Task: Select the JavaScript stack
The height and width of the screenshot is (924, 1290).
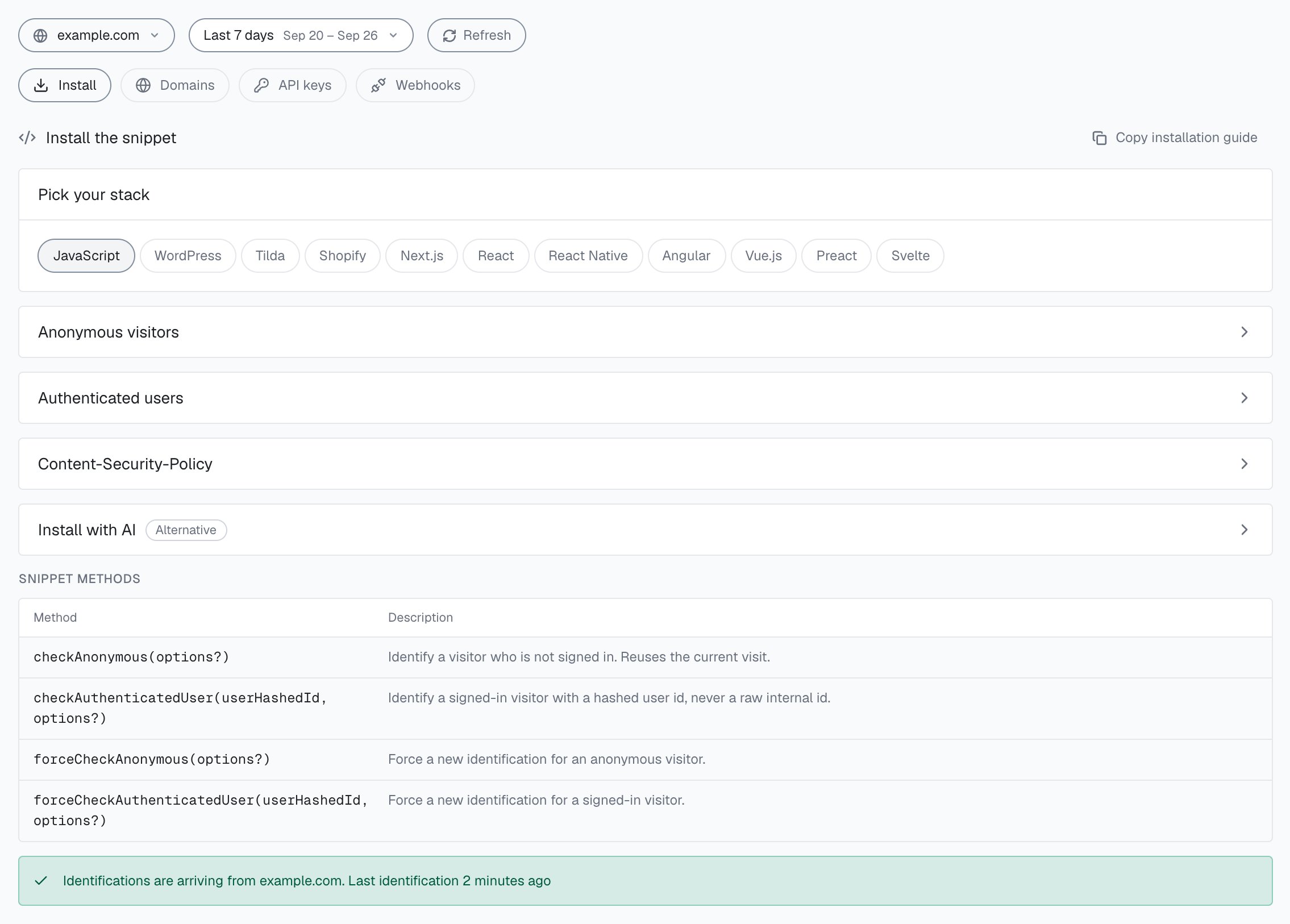Action: click(x=86, y=256)
